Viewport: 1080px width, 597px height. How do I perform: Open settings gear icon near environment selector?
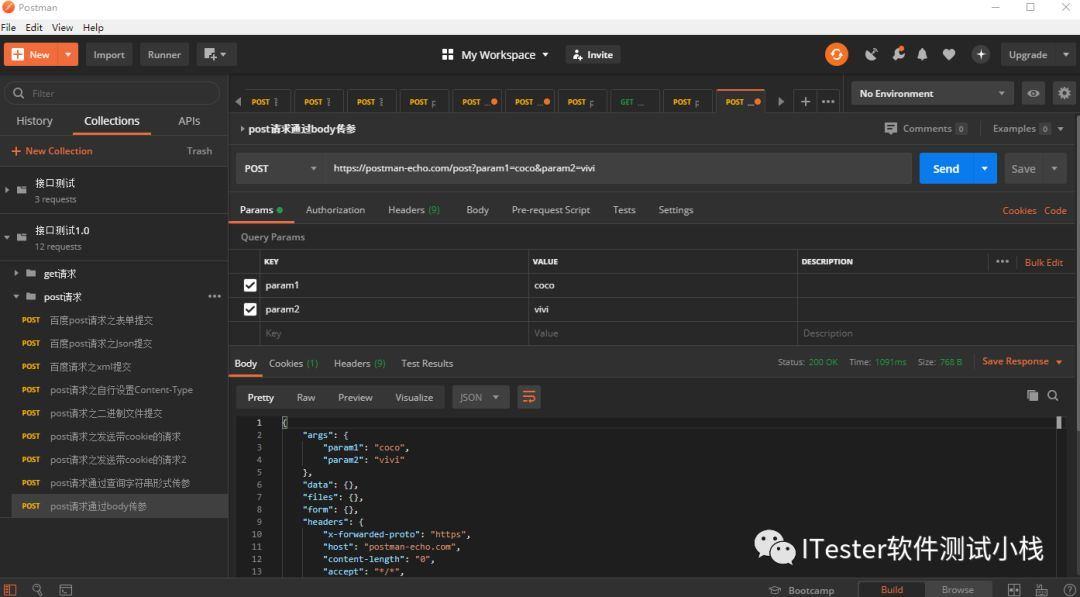(x=1064, y=94)
